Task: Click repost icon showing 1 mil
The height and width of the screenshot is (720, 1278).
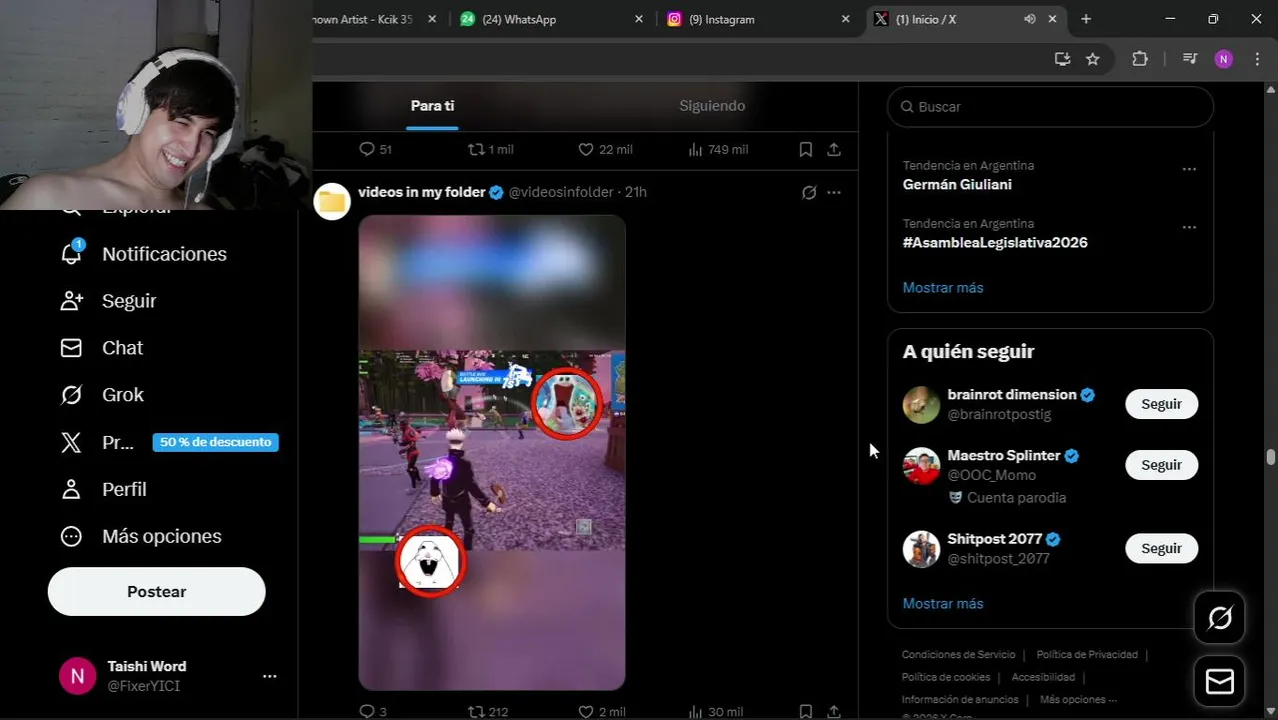Action: click(476, 149)
